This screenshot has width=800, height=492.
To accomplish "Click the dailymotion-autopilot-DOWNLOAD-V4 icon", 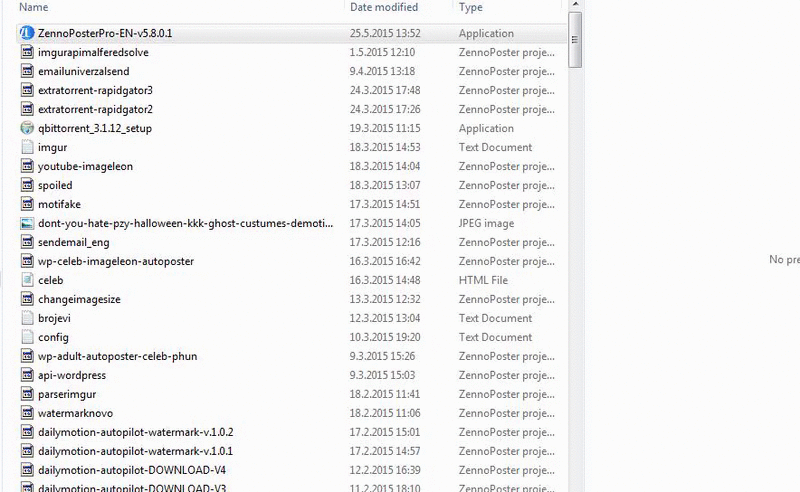I will click(27, 470).
